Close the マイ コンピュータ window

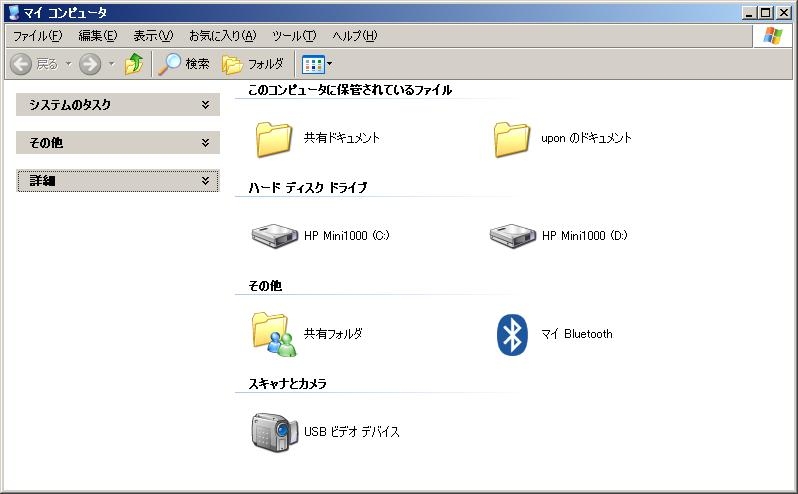(x=783, y=13)
